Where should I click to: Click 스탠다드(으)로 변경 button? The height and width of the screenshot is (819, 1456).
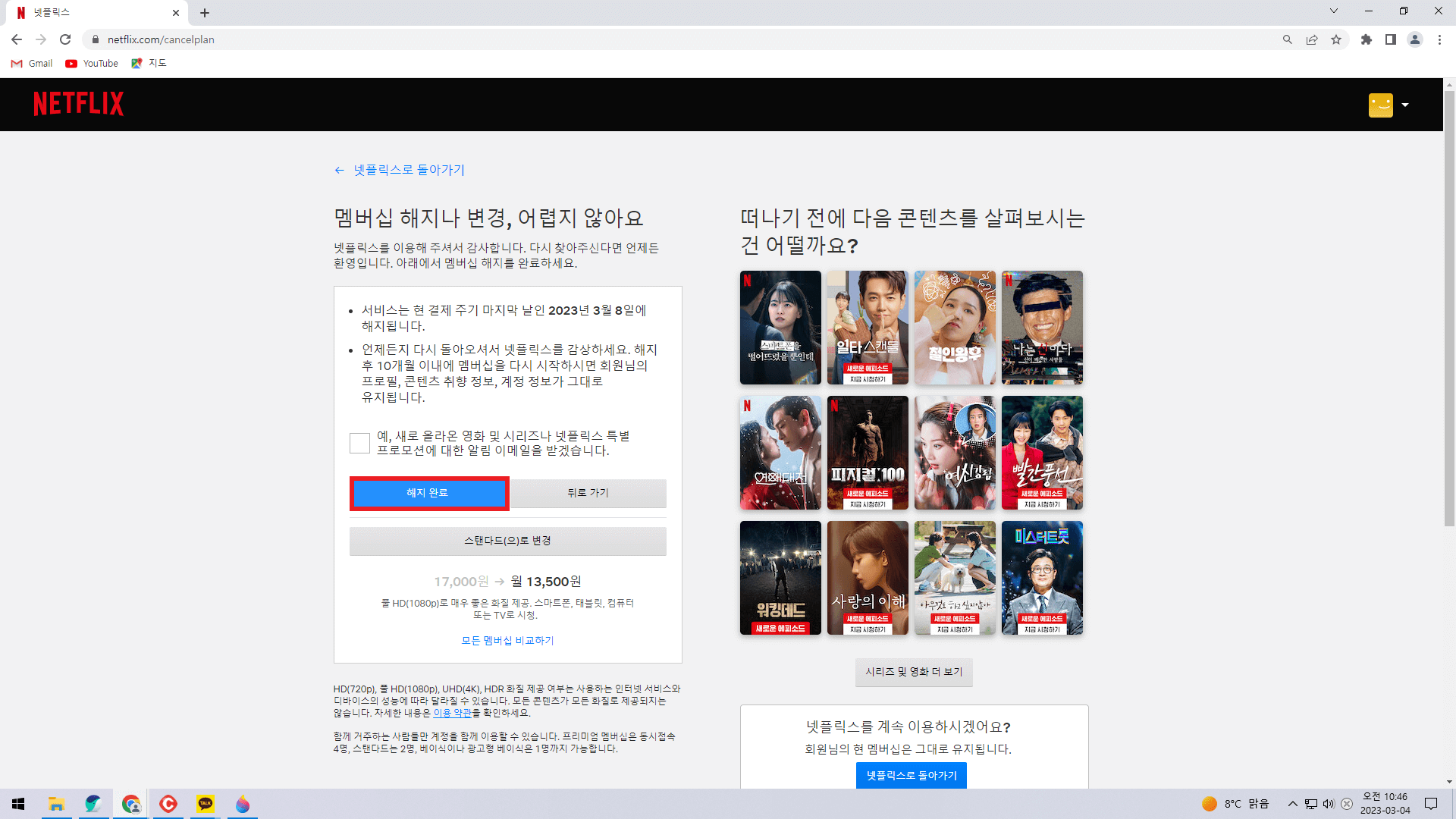click(x=508, y=541)
